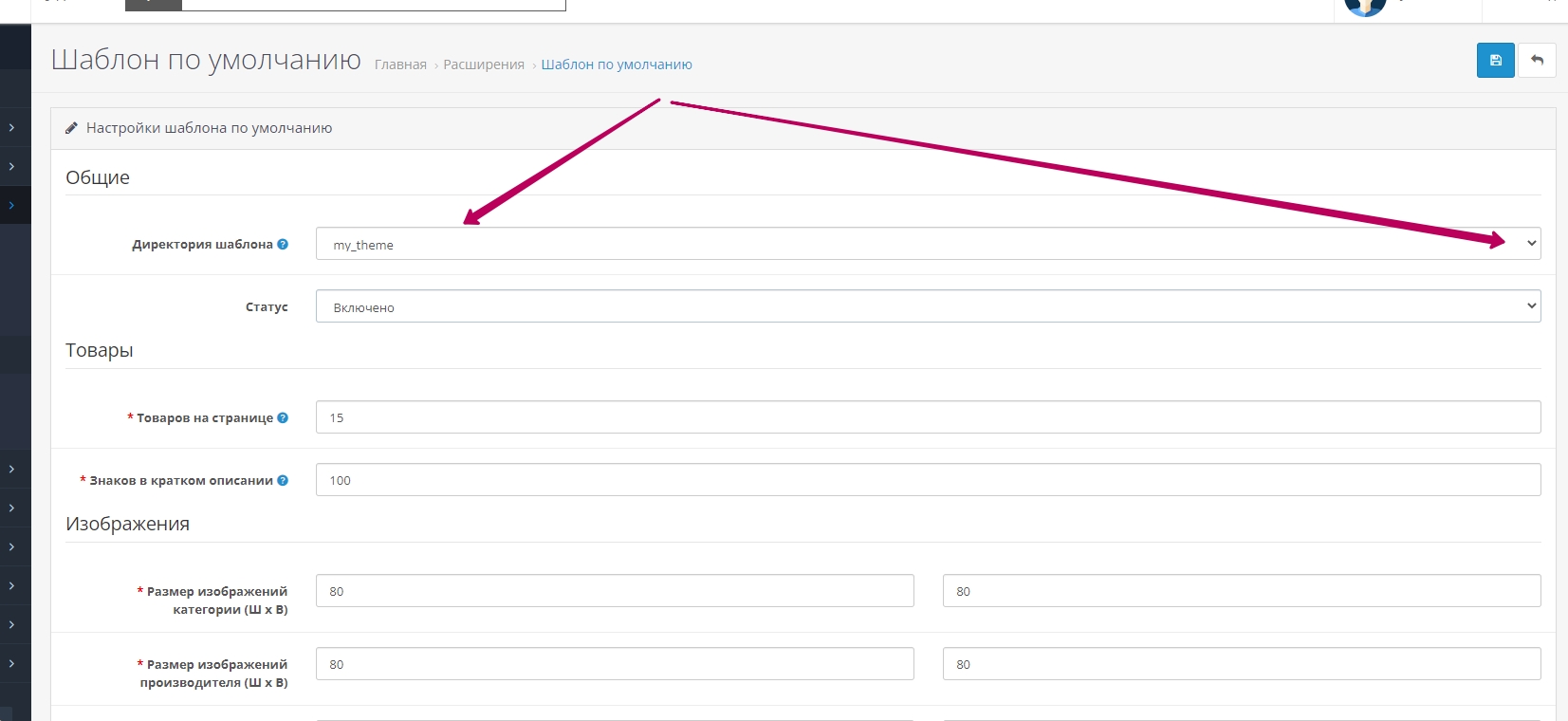
Task: Expand the bottommost sidebar chevron item
Action: (x=11, y=663)
